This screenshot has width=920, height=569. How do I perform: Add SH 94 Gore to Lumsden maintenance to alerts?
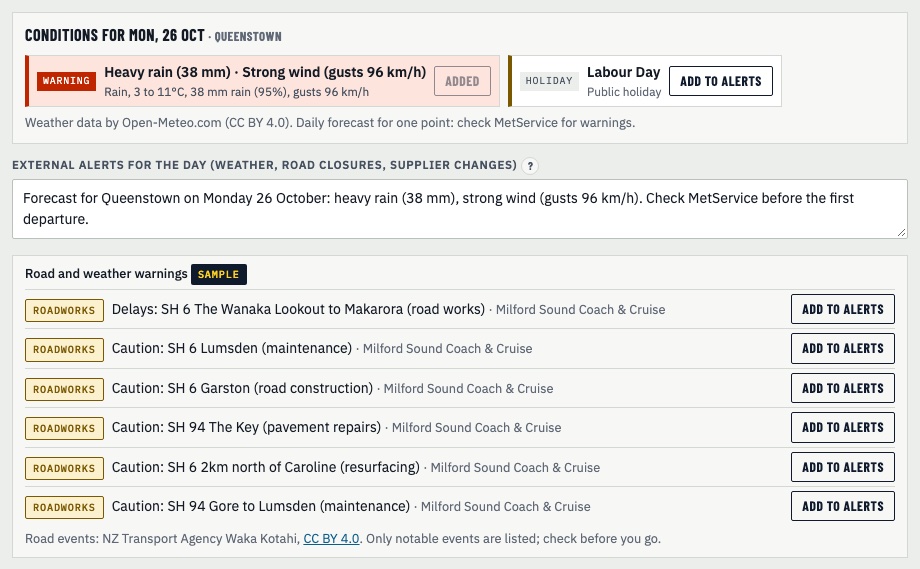(x=843, y=506)
